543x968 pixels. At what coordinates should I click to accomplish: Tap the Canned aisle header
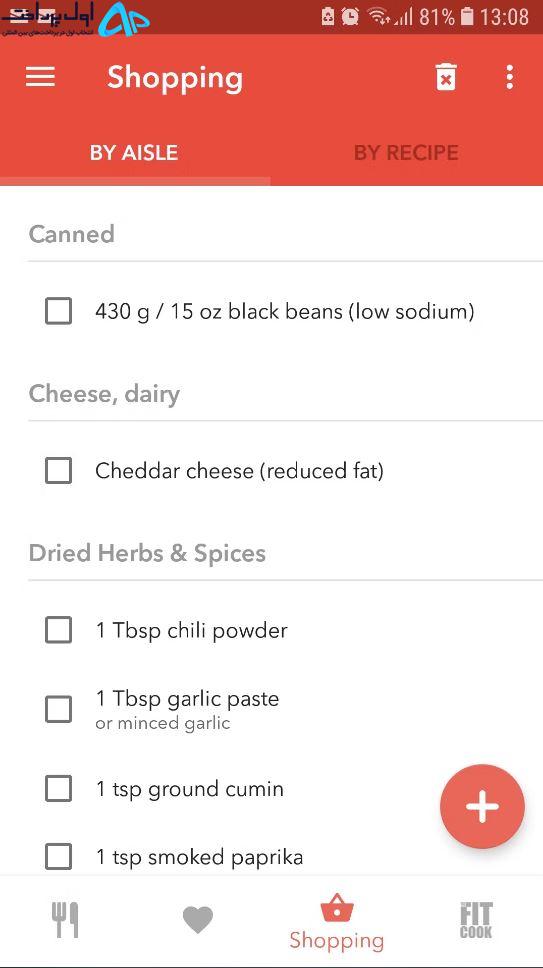coord(72,234)
